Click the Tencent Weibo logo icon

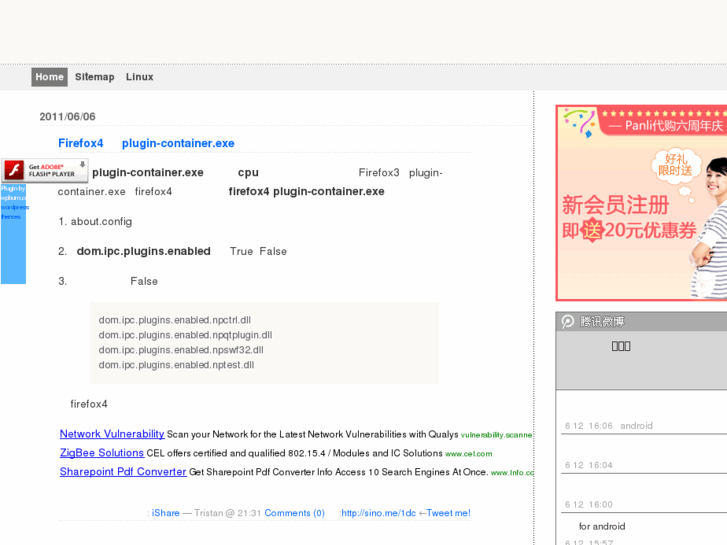568,322
